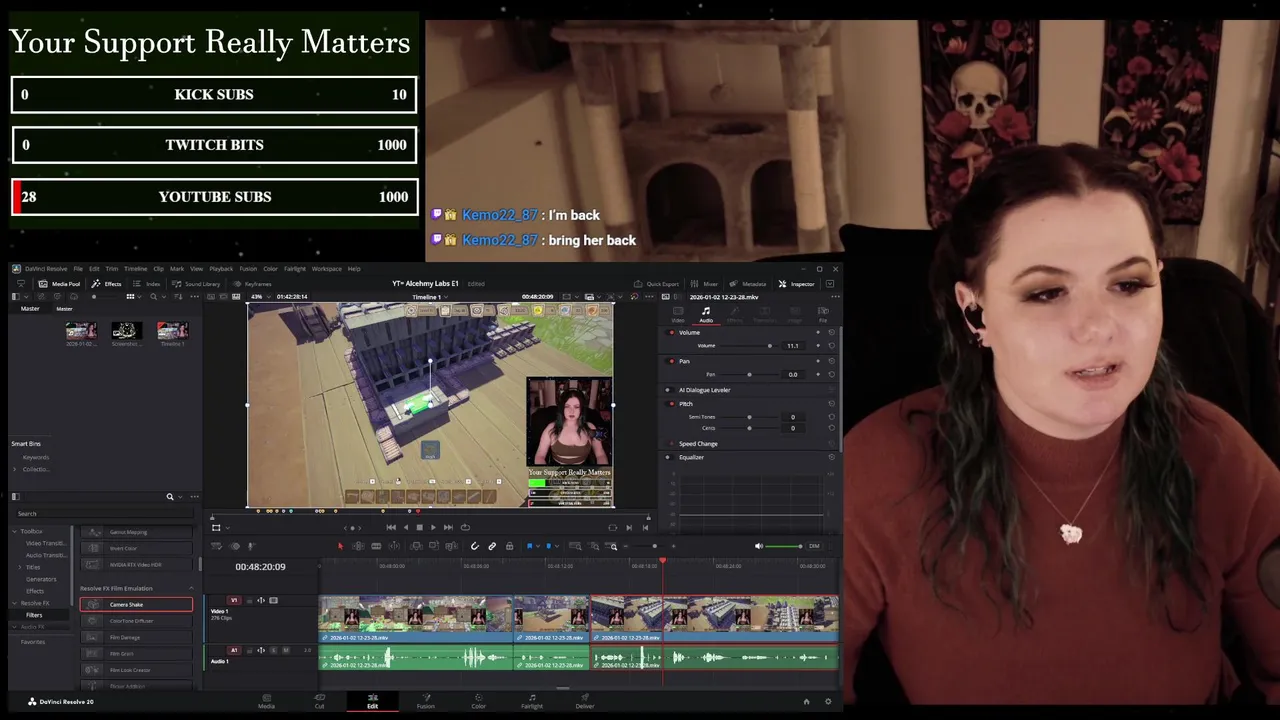This screenshot has height=720, width=1280.
Task: Click the timeline Snapping magnet icon
Action: 474,546
